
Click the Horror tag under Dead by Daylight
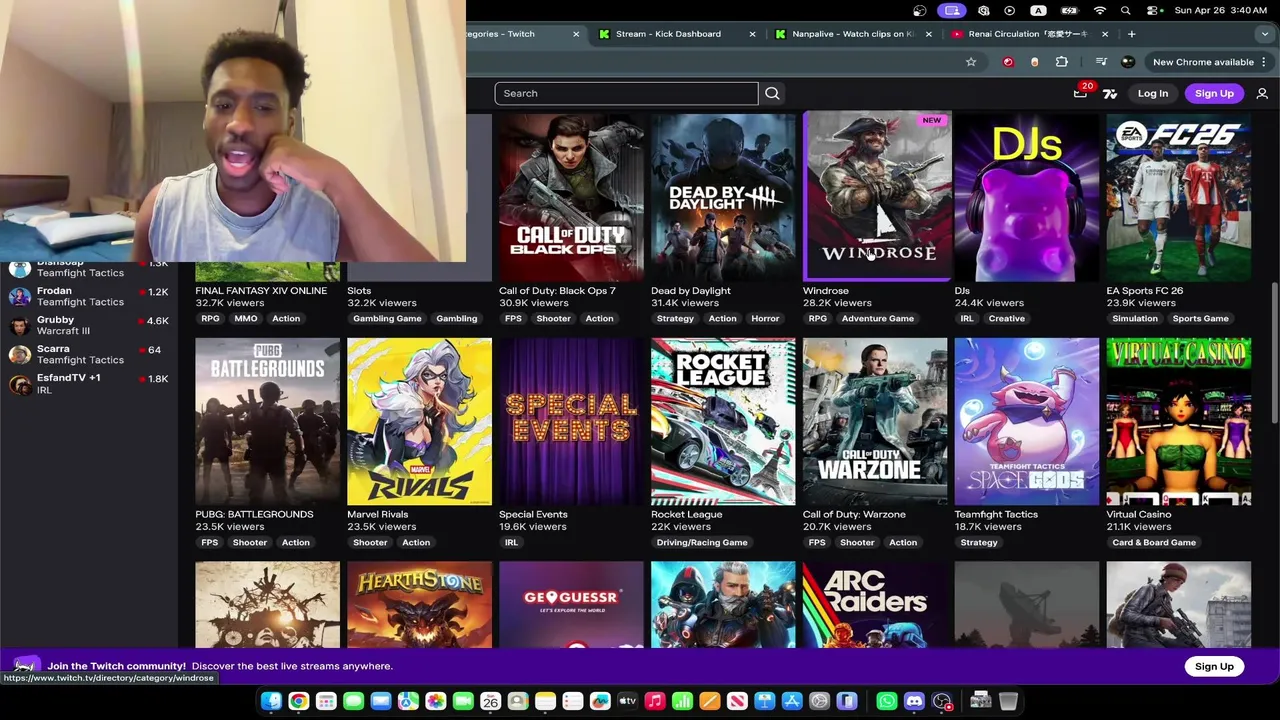tap(765, 319)
